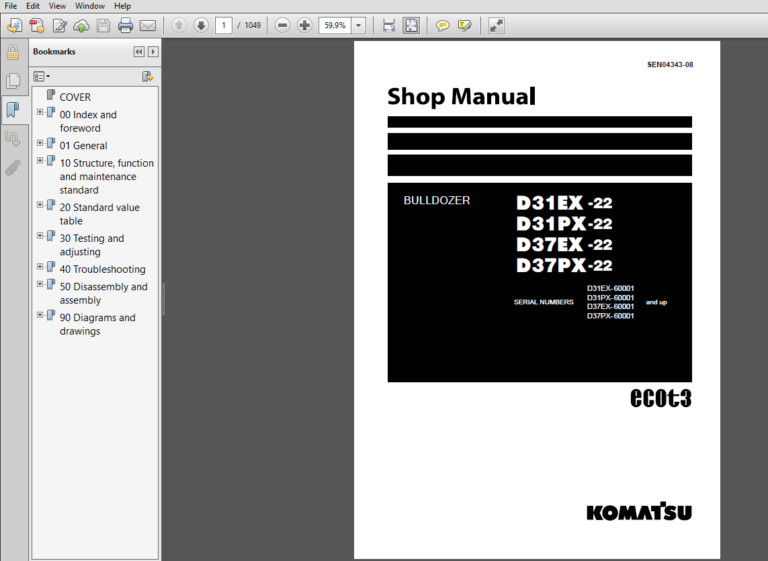
Task: Click the D31EX-22 model text
Action: [x=564, y=203]
